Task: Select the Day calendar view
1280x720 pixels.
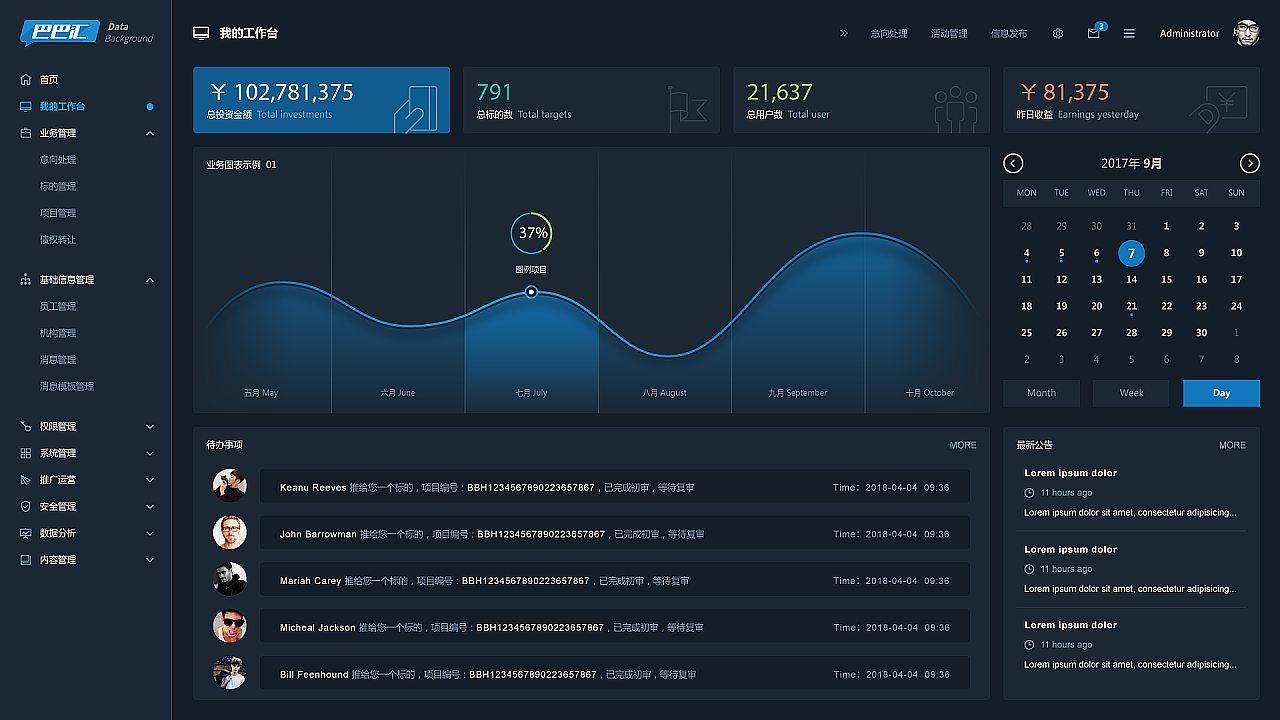Action: (x=1221, y=393)
